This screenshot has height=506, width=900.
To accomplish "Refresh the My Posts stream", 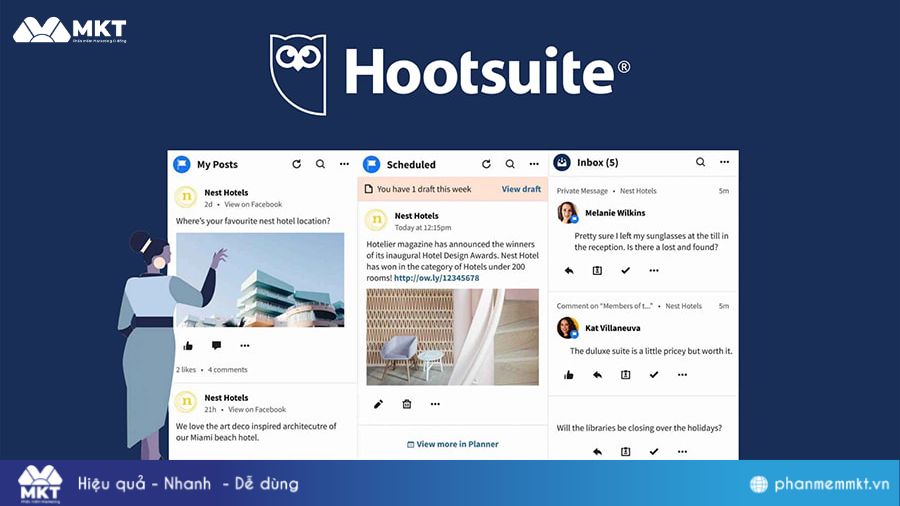I will pyautogui.click(x=296, y=164).
